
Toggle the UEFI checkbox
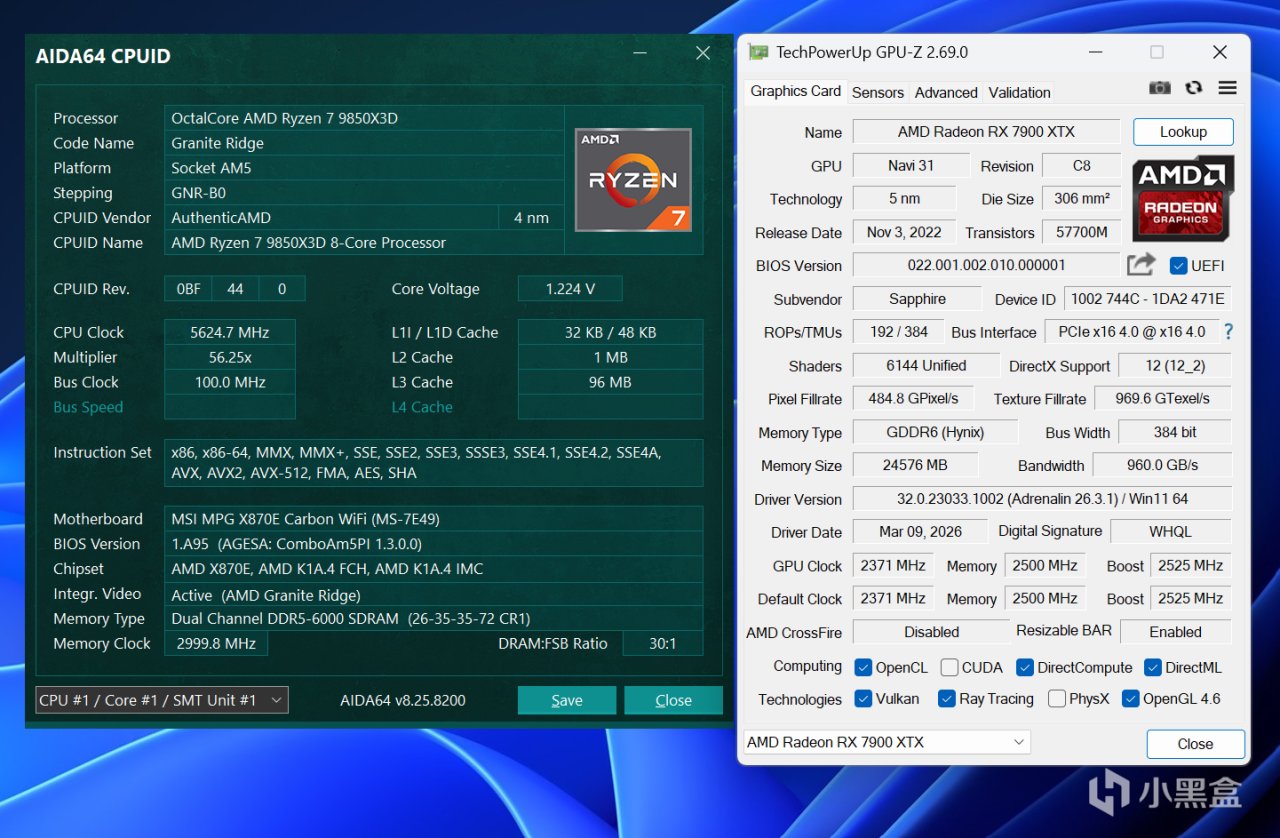pos(1178,265)
